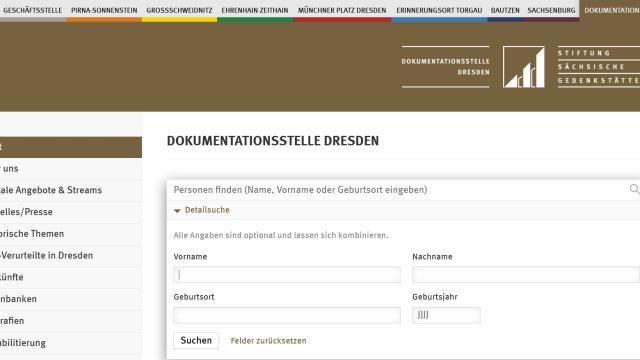Select the highlighted brown sidebar menu item

pos(71,147)
